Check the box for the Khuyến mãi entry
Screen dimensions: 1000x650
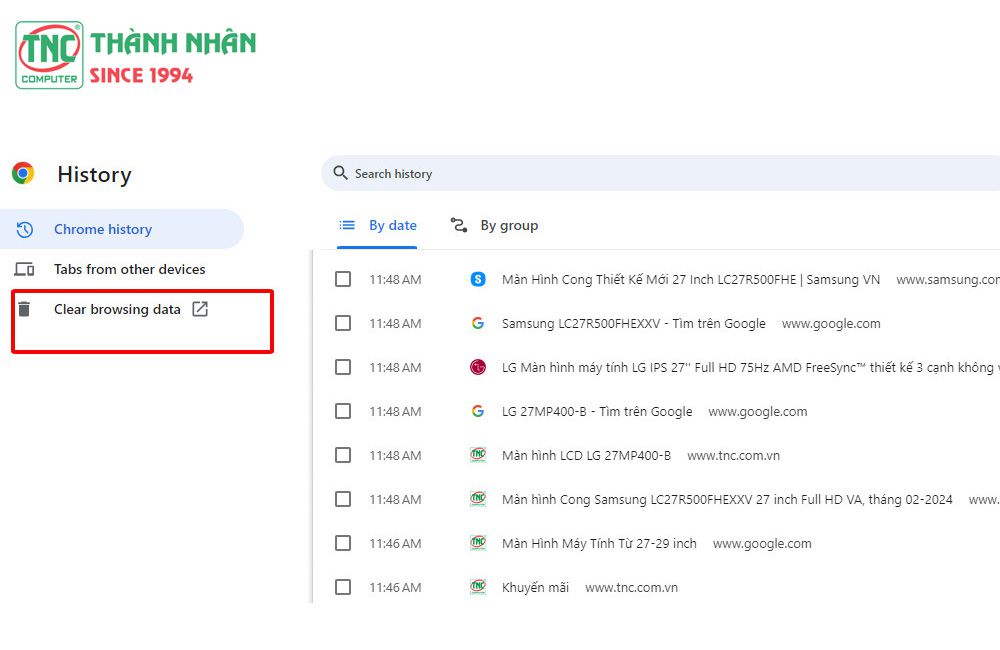[343, 587]
